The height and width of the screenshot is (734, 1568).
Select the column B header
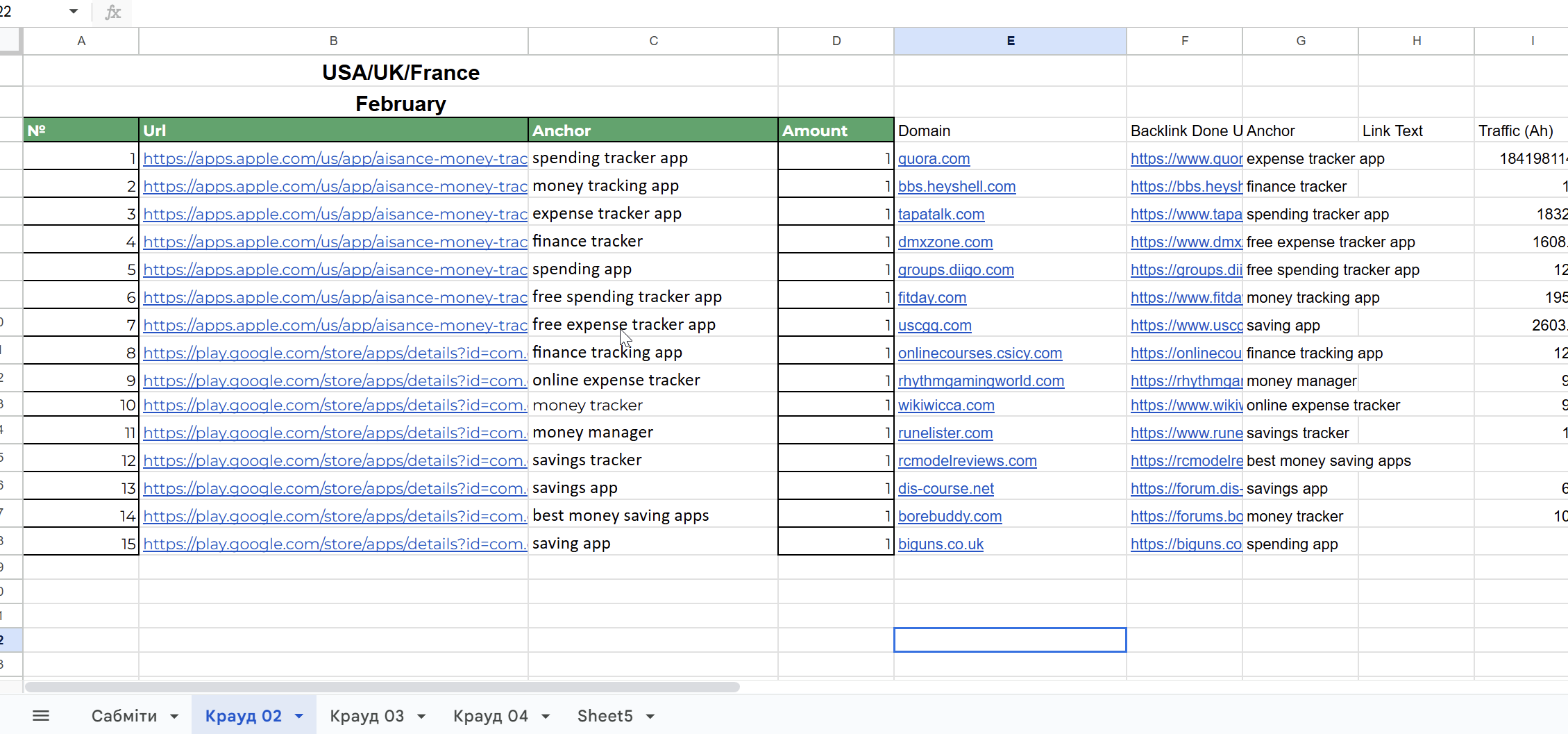(x=333, y=41)
